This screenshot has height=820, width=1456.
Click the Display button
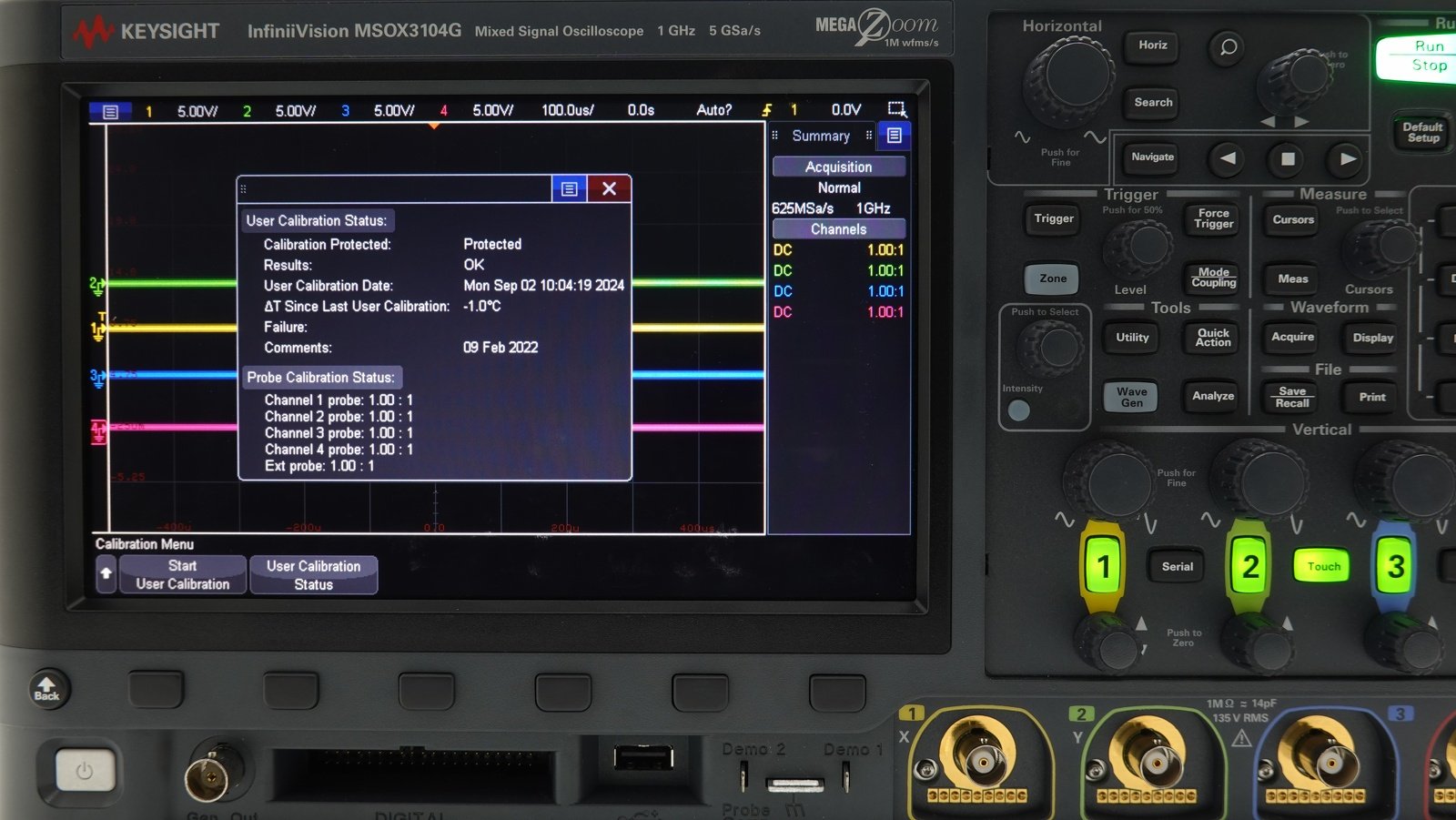[x=1372, y=338]
